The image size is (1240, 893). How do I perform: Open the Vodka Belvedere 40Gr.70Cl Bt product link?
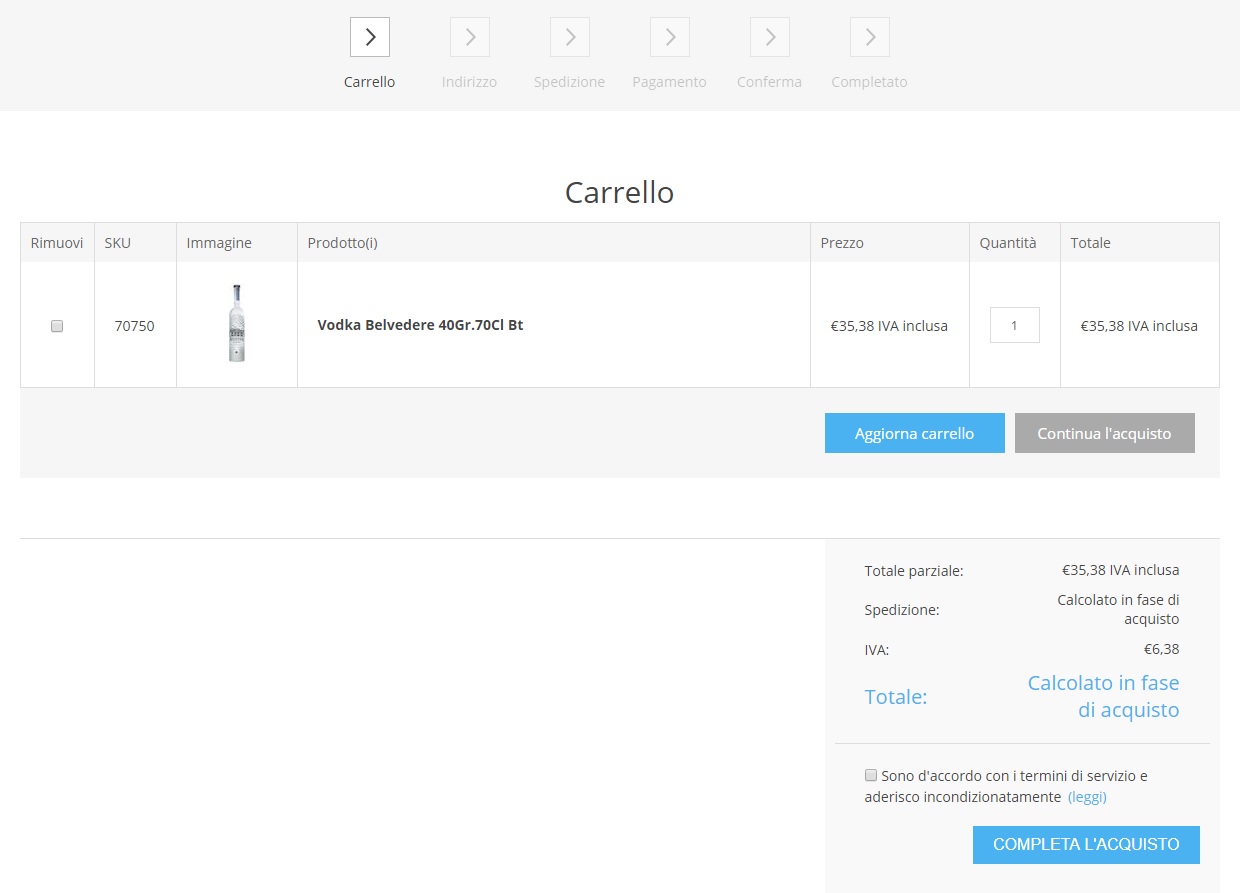[x=420, y=325]
